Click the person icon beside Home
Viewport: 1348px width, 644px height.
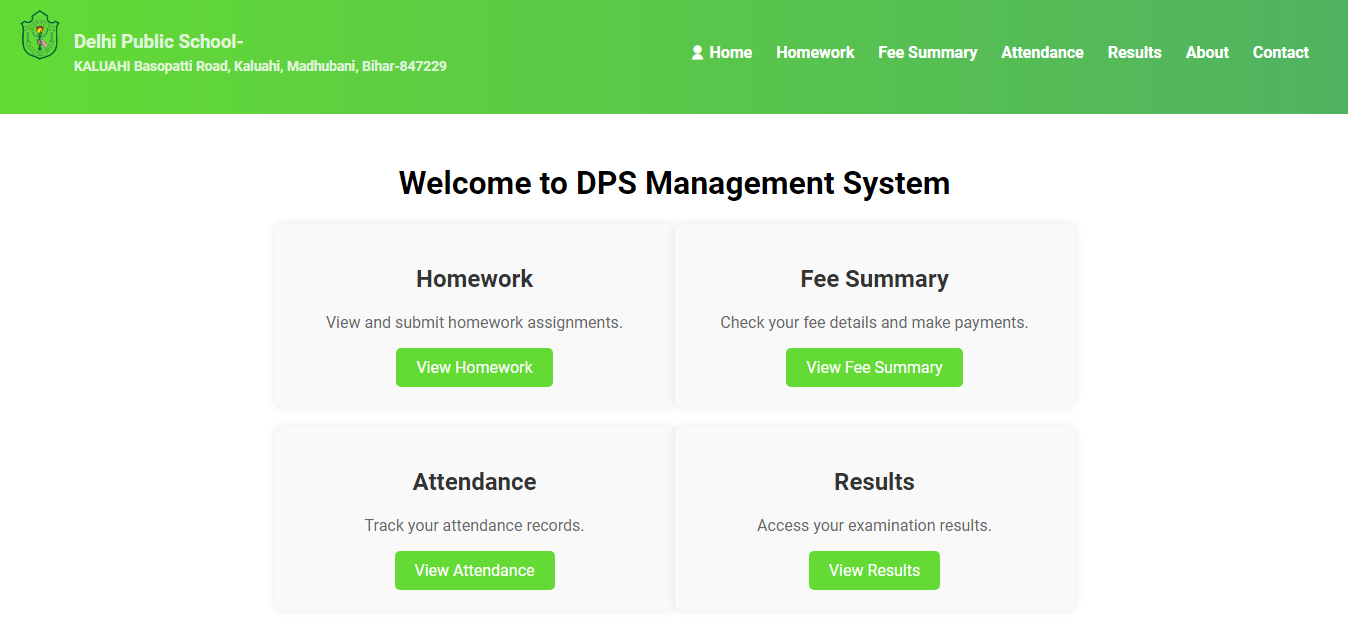(x=697, y=53)
